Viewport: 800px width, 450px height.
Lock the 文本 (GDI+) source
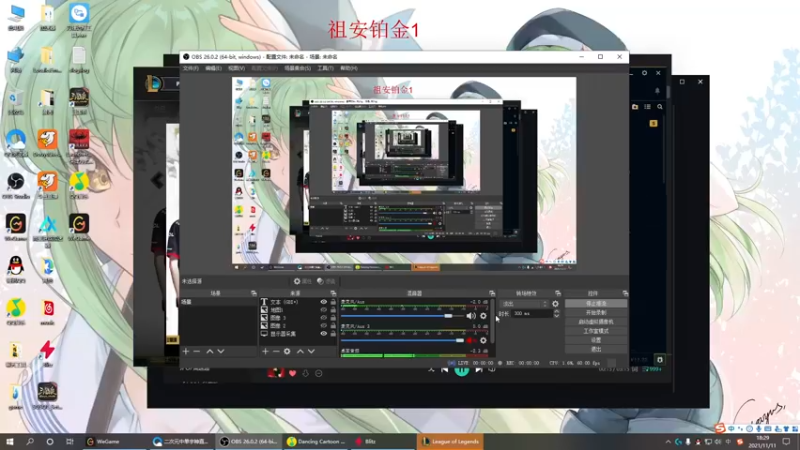tap(333, 302)
